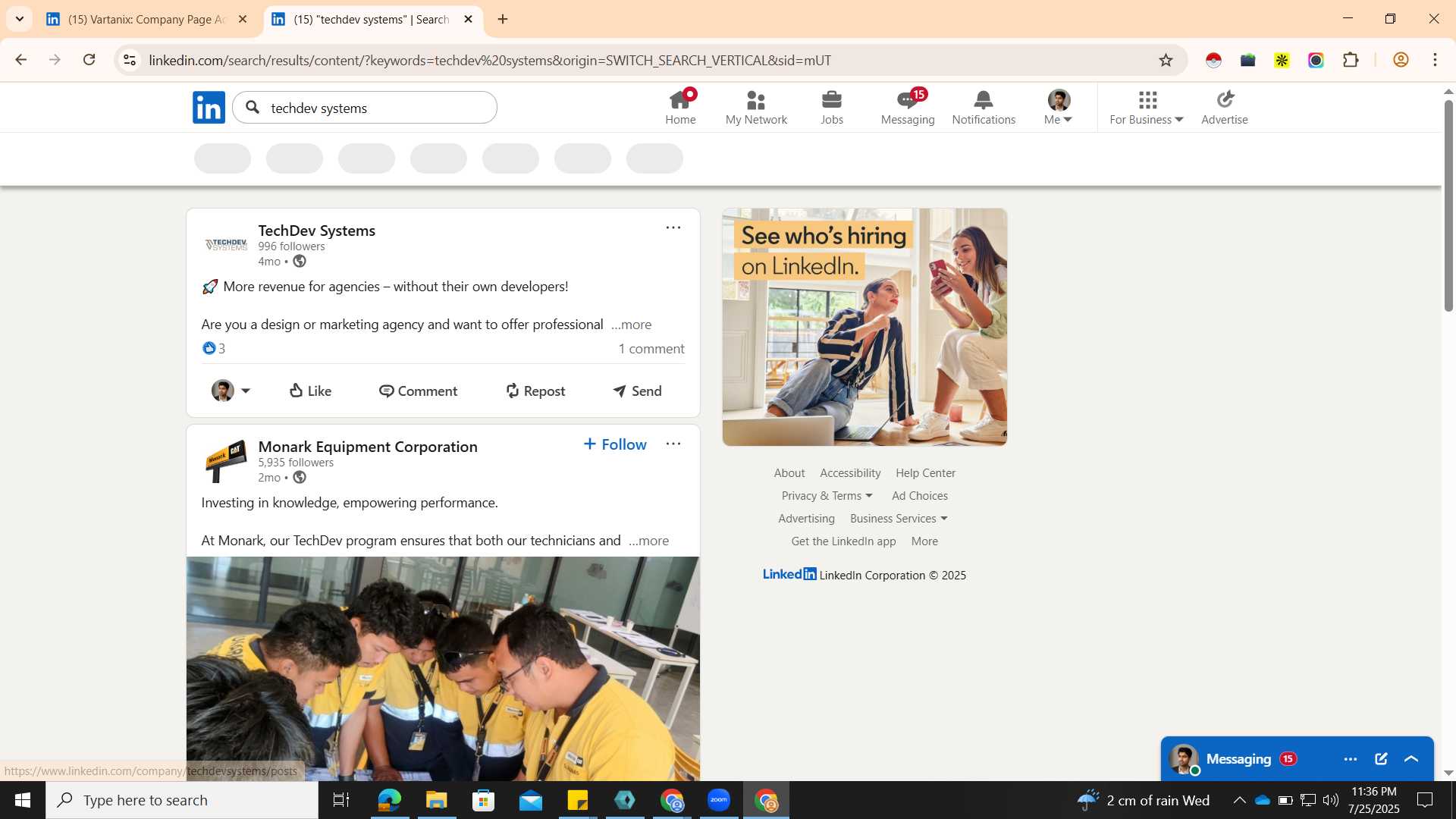
Task: Open the About footer link
Action: point(789,472)
